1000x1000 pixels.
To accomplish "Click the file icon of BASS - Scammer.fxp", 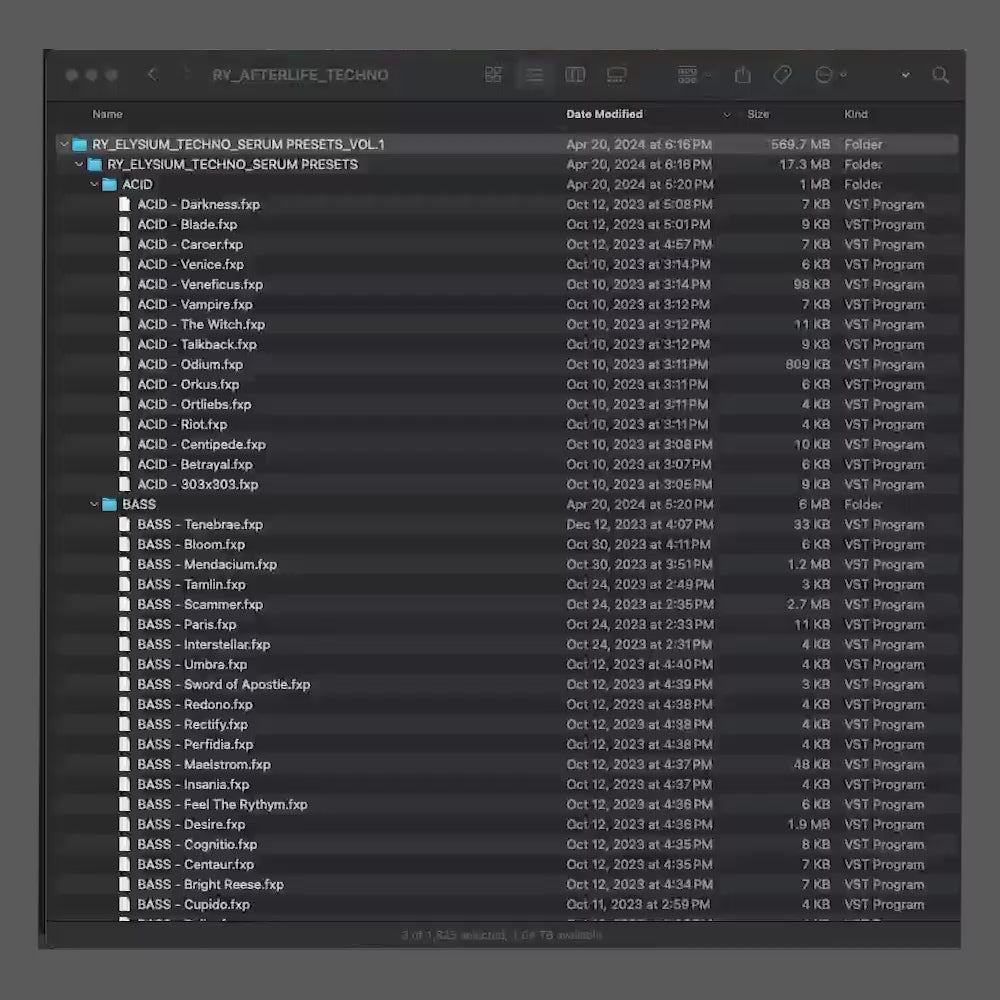I will pyautogui.click(x=125, y=604).
